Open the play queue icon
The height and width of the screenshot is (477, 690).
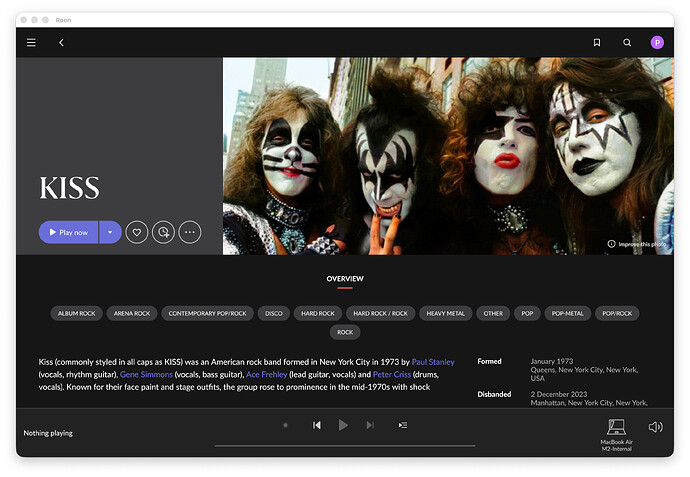[x=403, y=425]
